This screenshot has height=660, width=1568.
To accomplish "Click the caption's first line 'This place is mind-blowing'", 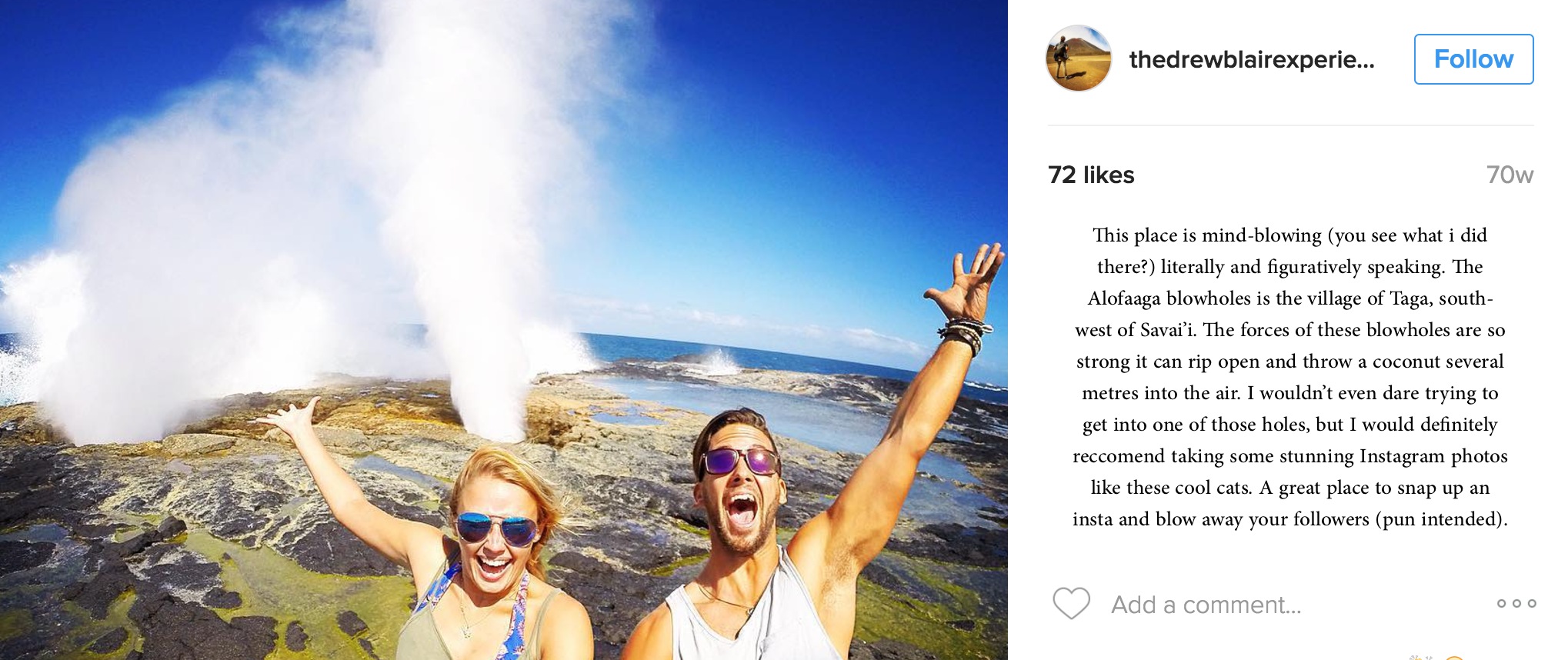I will click(1207, 235).
